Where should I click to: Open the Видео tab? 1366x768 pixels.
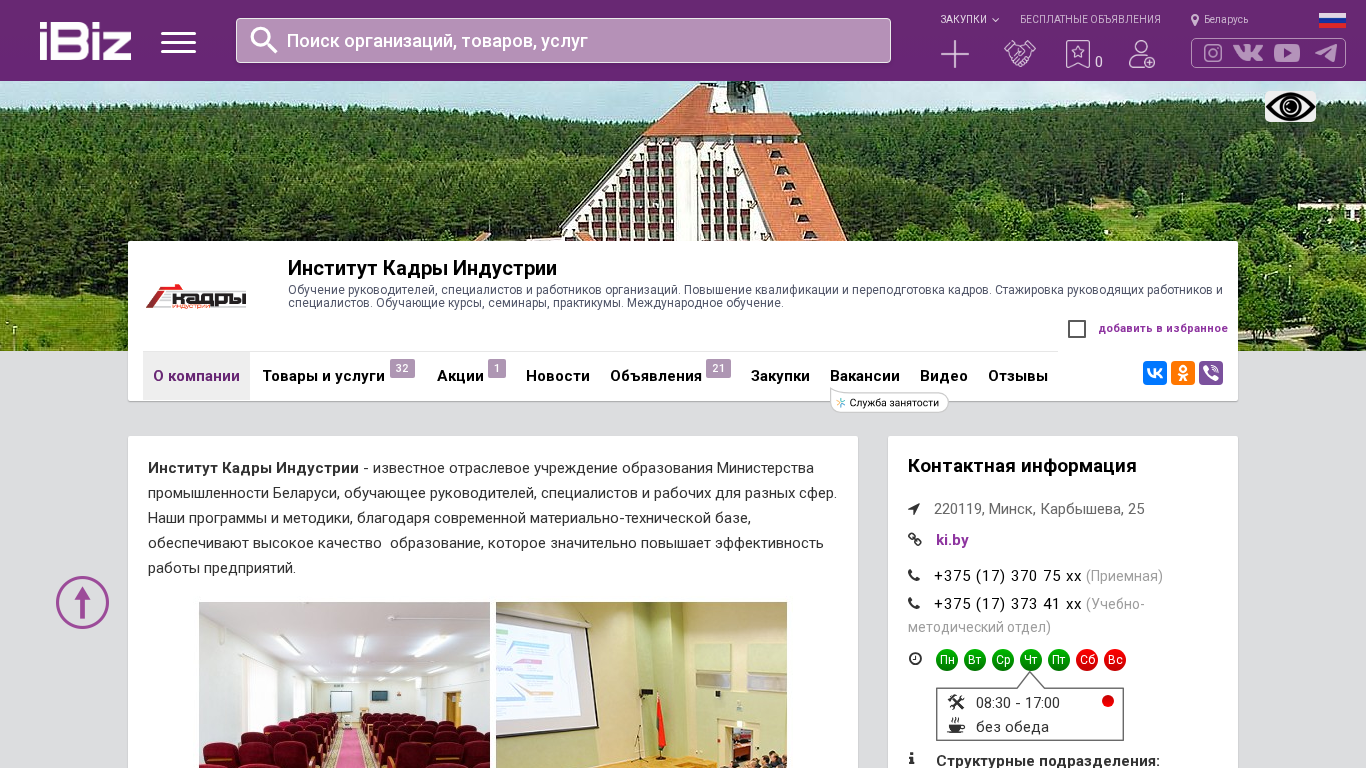[x=944, y=376]
